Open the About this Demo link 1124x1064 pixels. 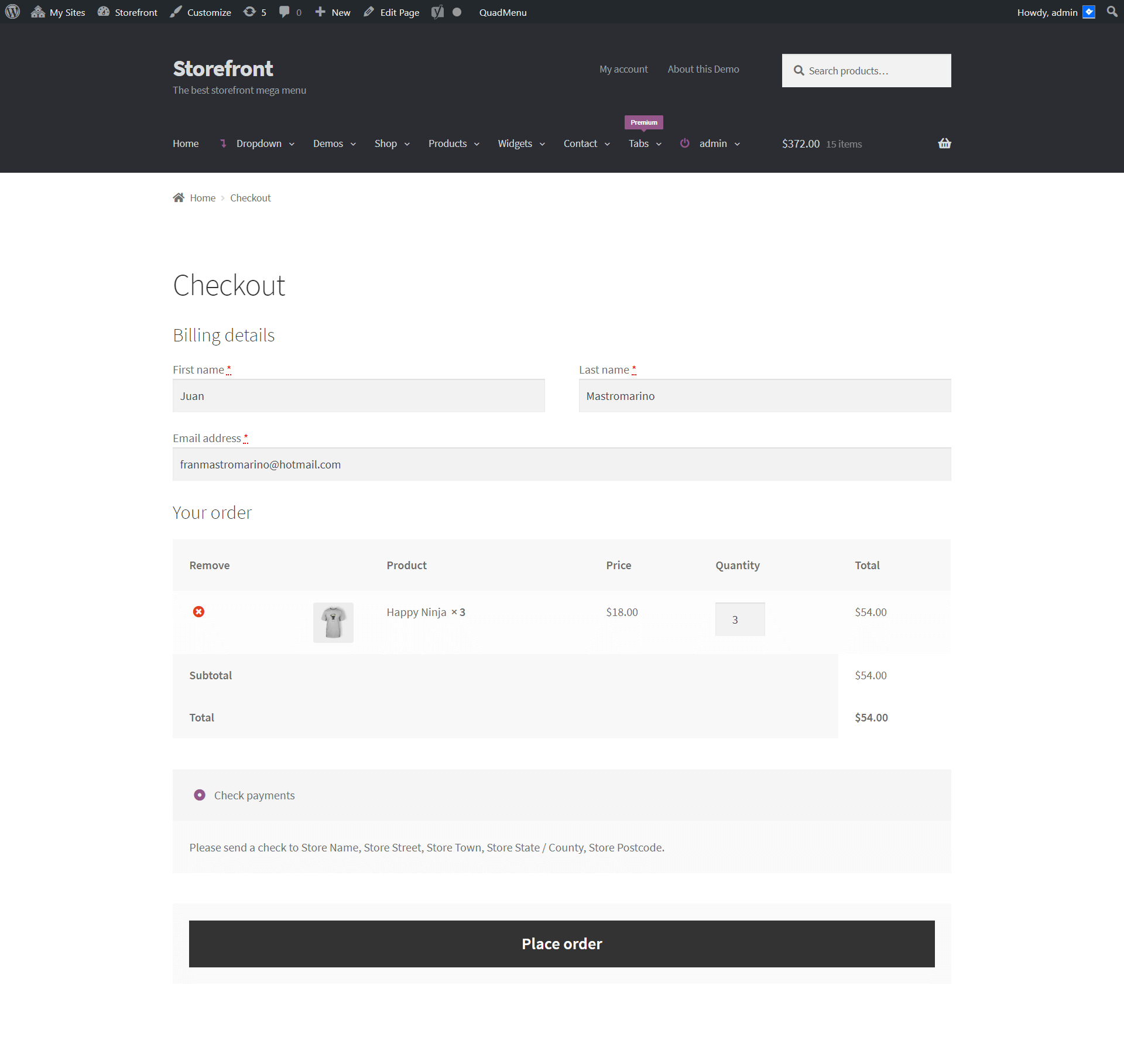click(x=702, y=69)
